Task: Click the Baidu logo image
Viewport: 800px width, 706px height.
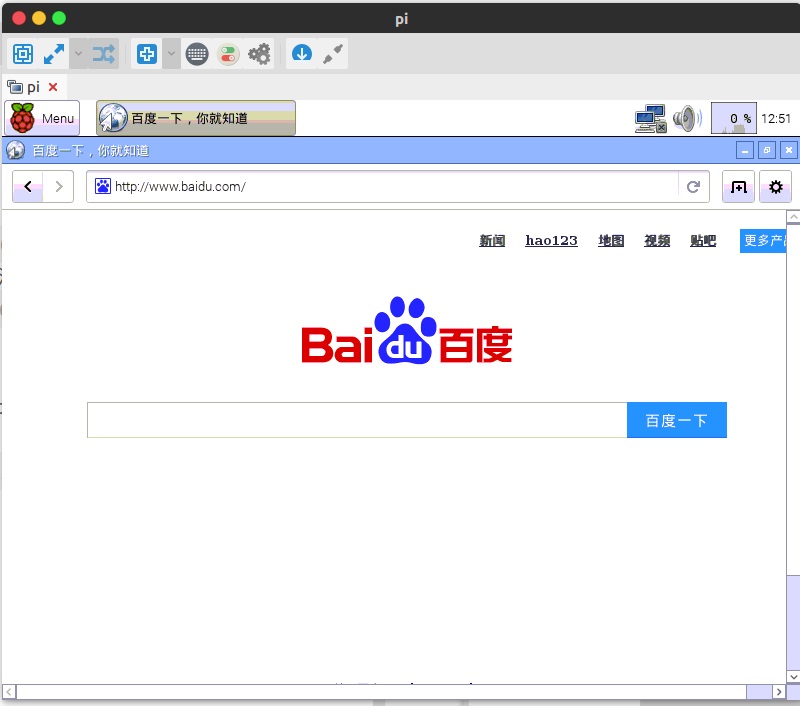Action: 407,331
